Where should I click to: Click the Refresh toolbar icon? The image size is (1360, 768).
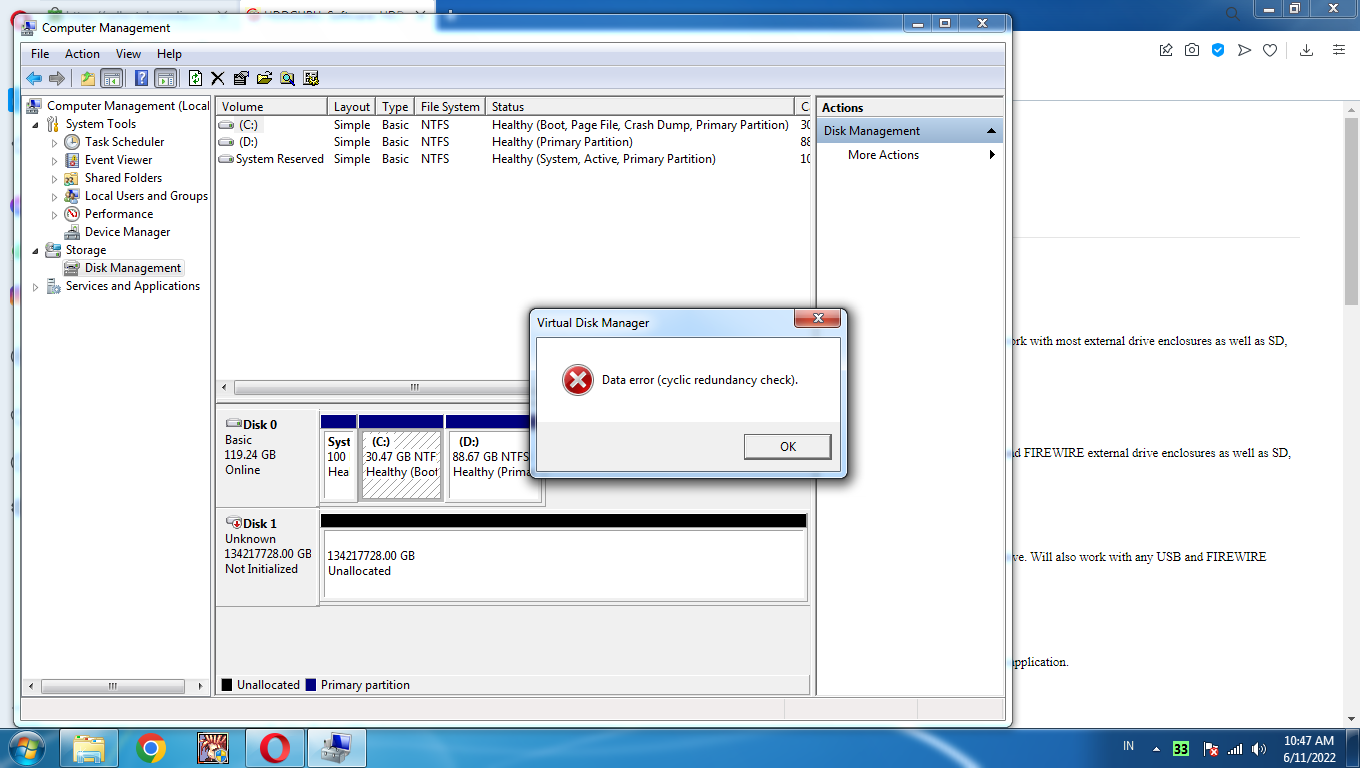click(195, 78)
